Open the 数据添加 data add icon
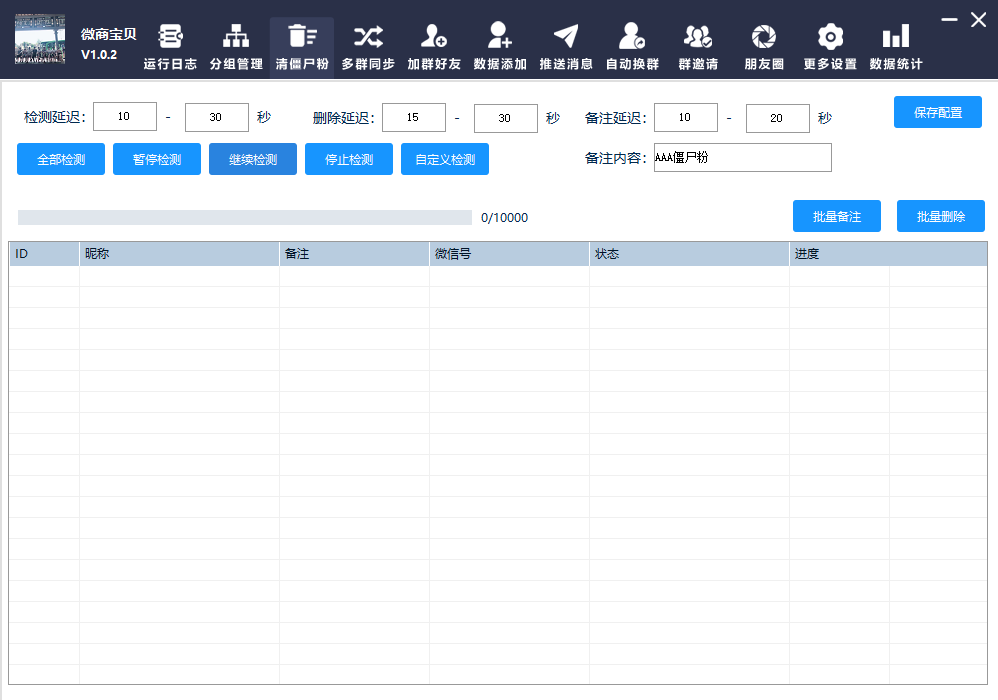 (500, 38)
